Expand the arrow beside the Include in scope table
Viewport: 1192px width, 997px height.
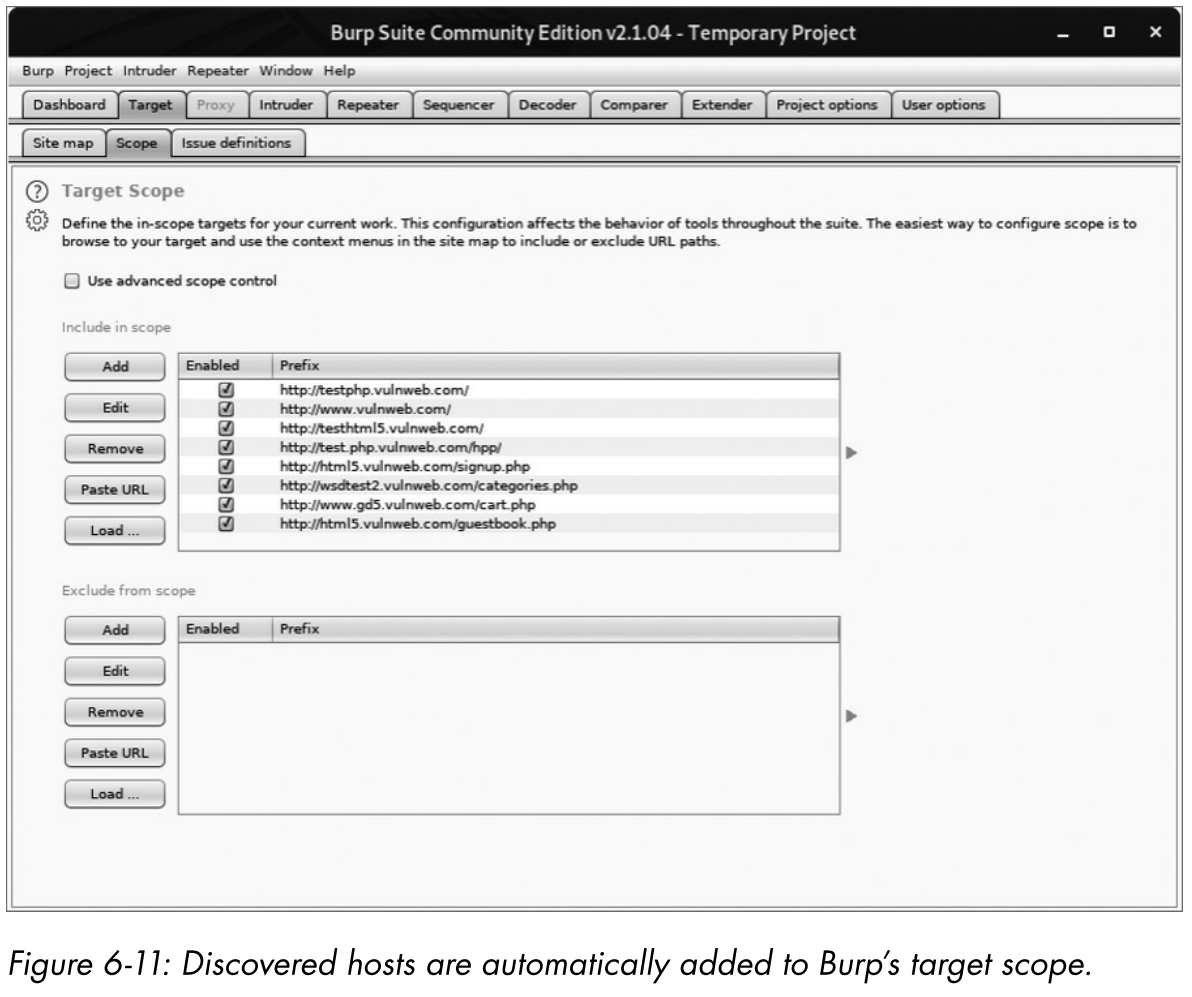click(852, 453)
